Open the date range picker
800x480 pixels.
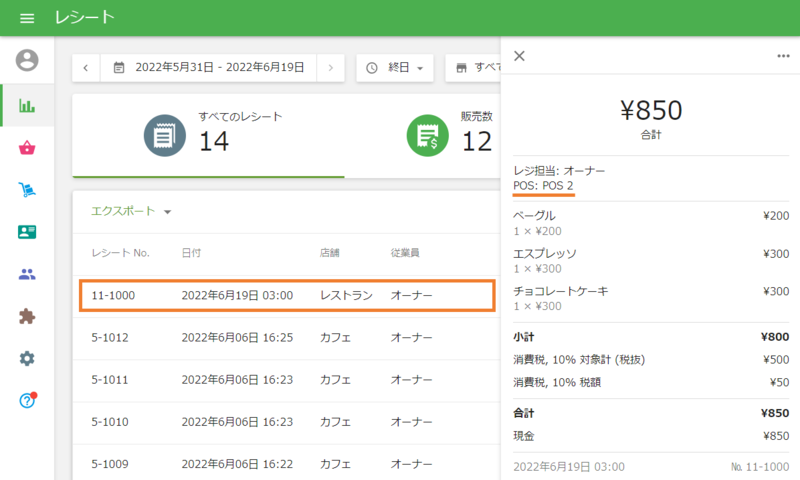pos(208,68)
